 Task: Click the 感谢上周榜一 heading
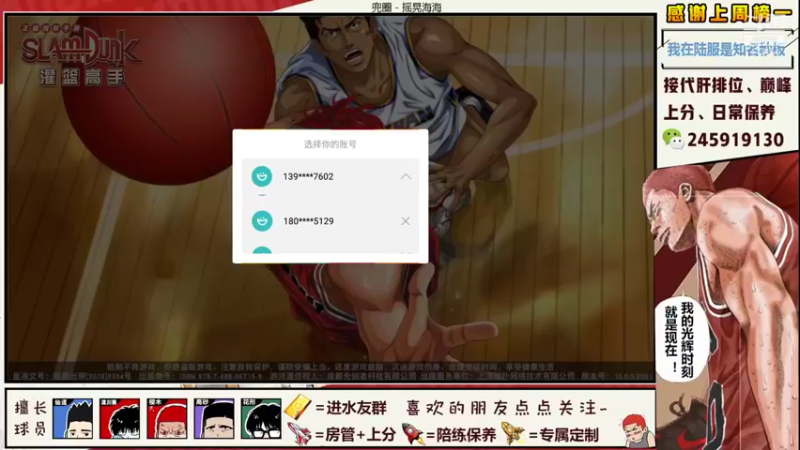click(x=730, y=13)
